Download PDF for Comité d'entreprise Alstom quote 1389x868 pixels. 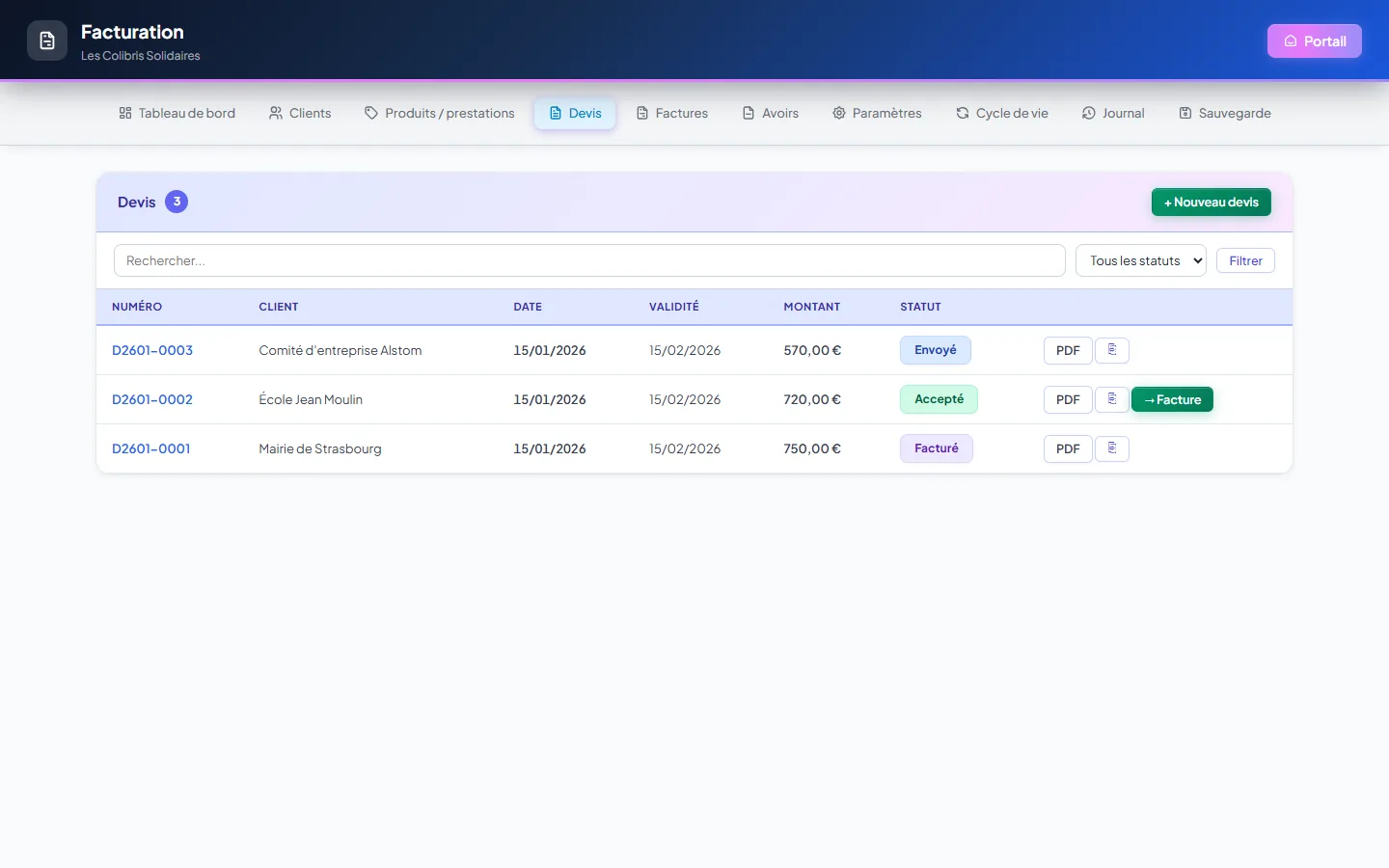pos(1068,350)
